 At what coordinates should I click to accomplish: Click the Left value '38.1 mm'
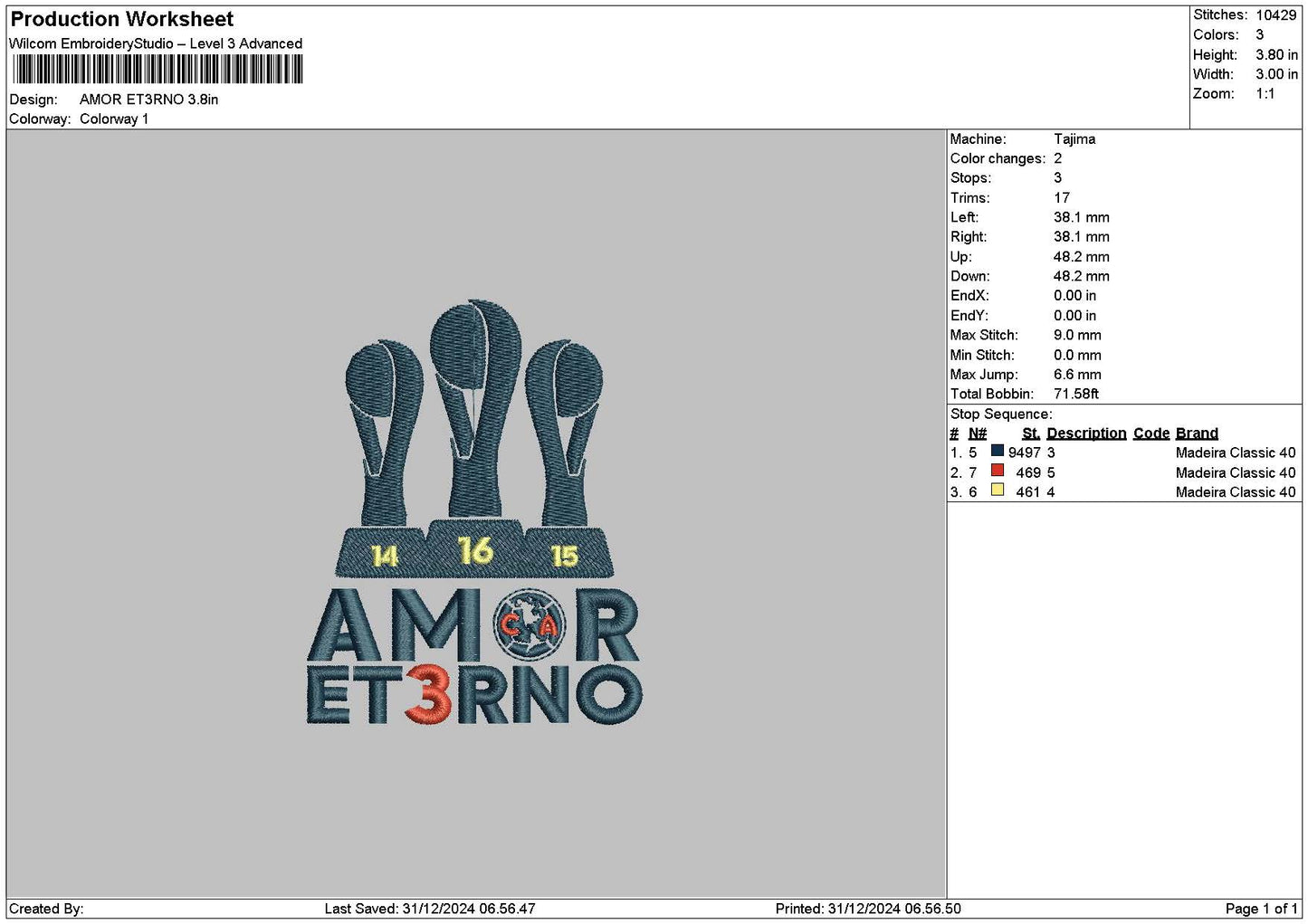[x=1082, y=218]
